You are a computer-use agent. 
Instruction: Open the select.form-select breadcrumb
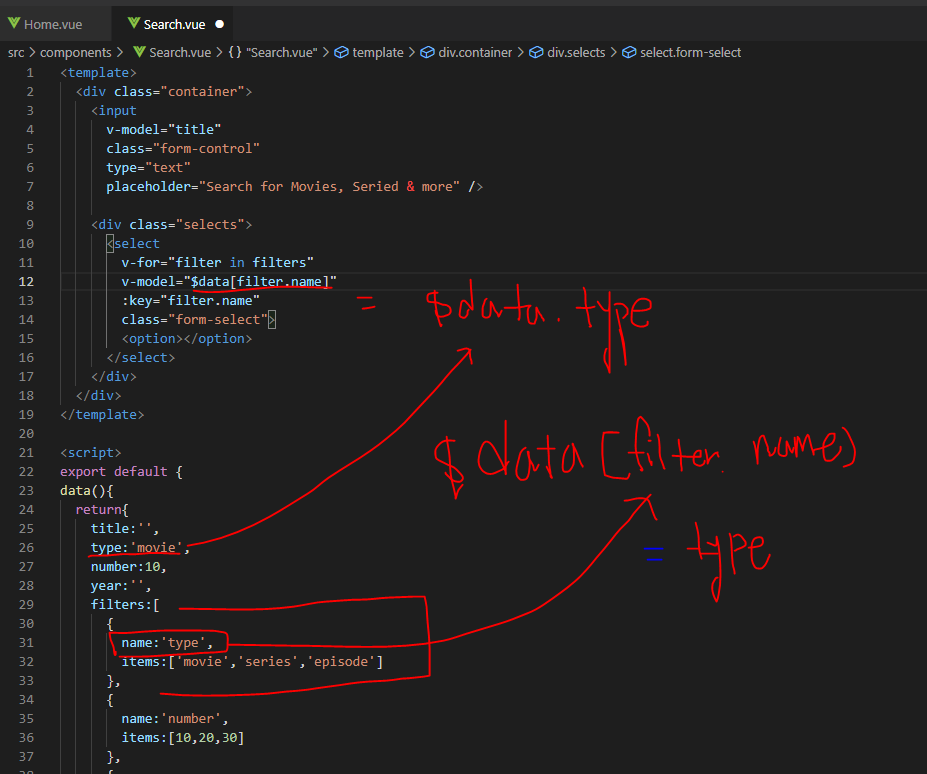690,53
